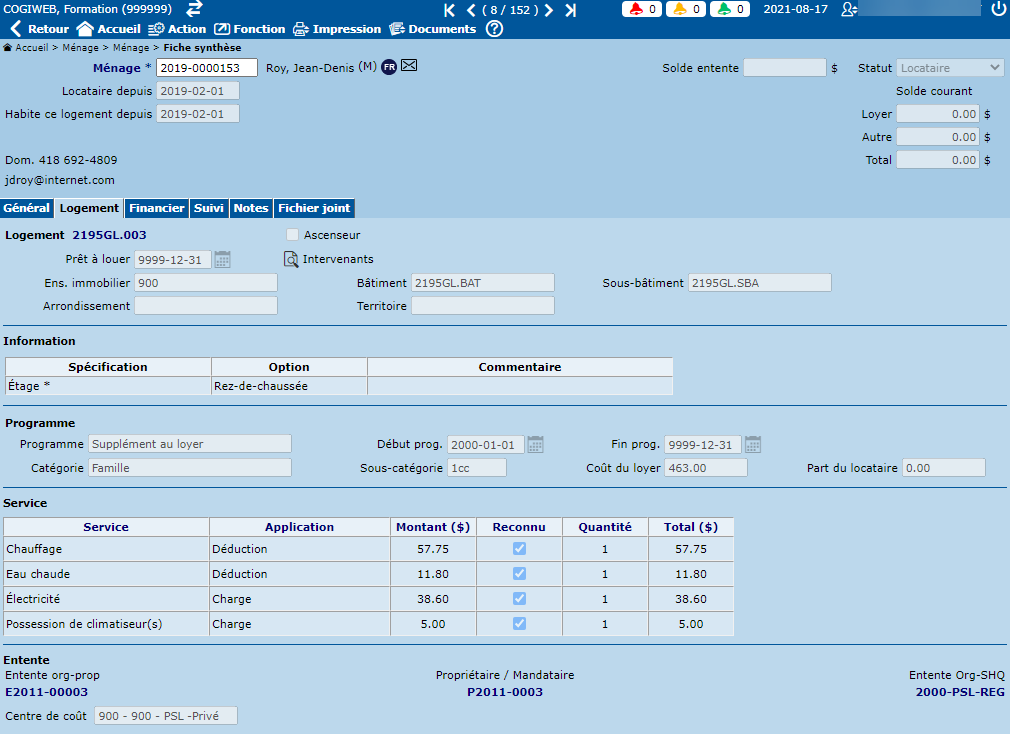
Task: Open calendar for Prêt à louer date
Action: (x=223, y=260)
